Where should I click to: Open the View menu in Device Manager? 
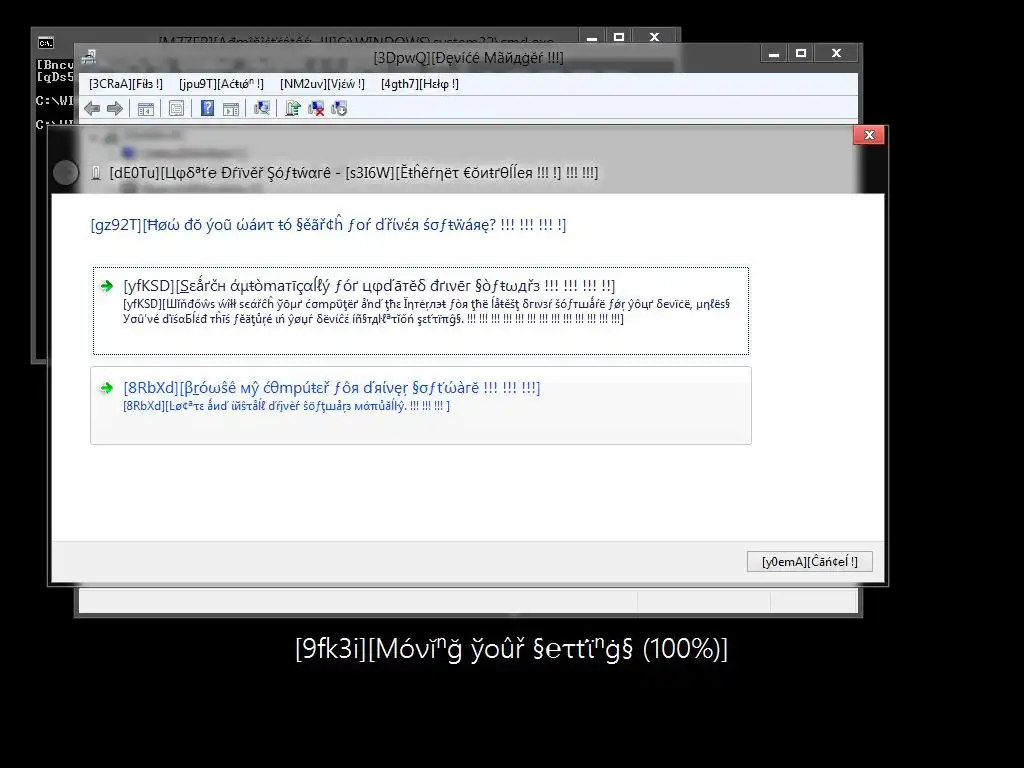click(x=323, y=84)
